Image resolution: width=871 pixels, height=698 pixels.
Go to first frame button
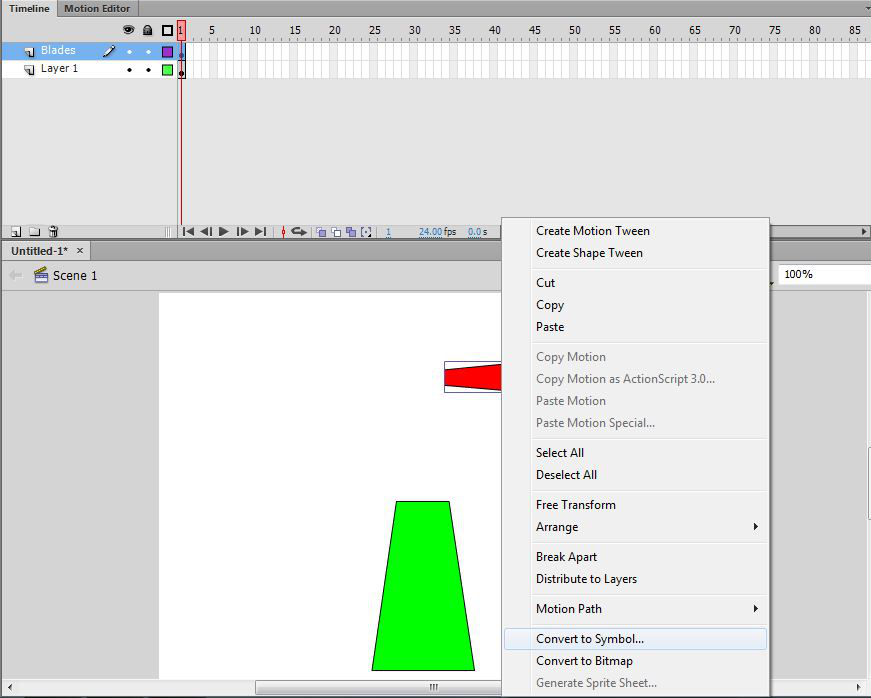[x=188, y=232]
